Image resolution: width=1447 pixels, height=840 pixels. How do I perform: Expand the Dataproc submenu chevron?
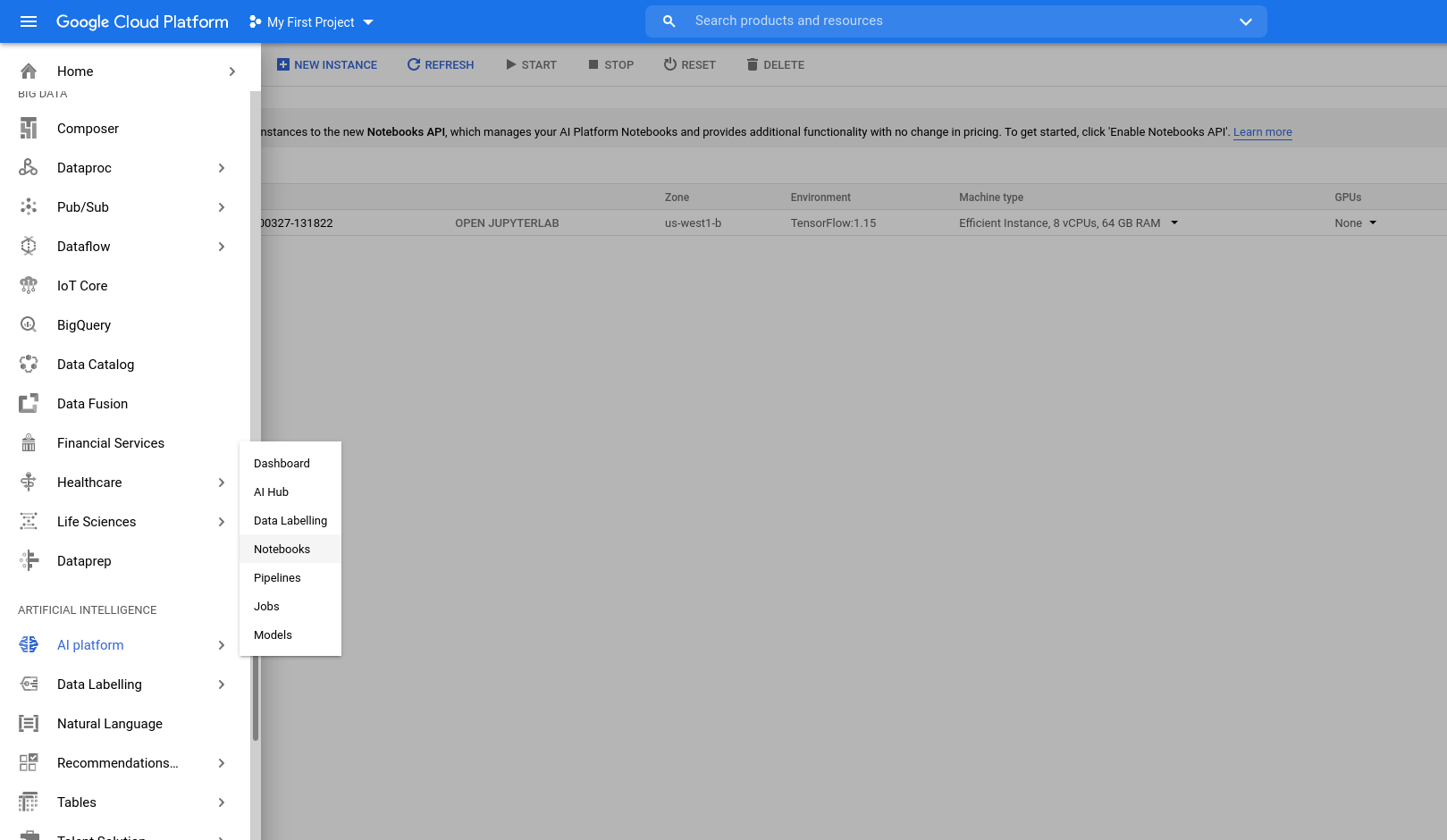click(x=222, y=168)
